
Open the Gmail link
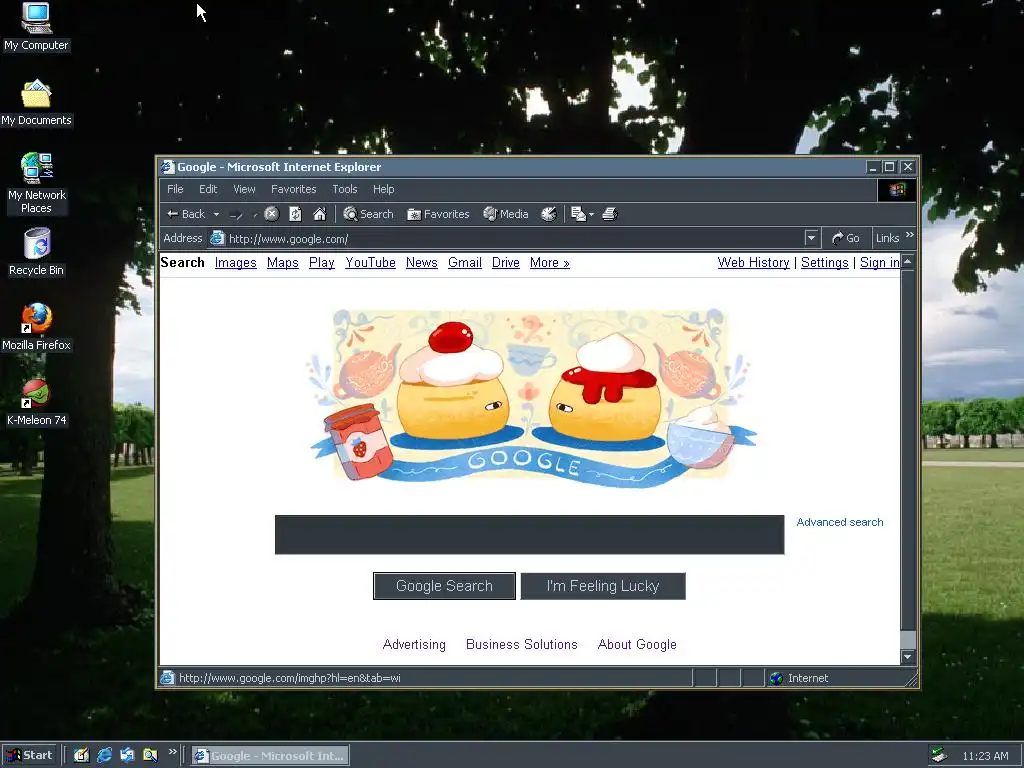(x=465, y=263)
